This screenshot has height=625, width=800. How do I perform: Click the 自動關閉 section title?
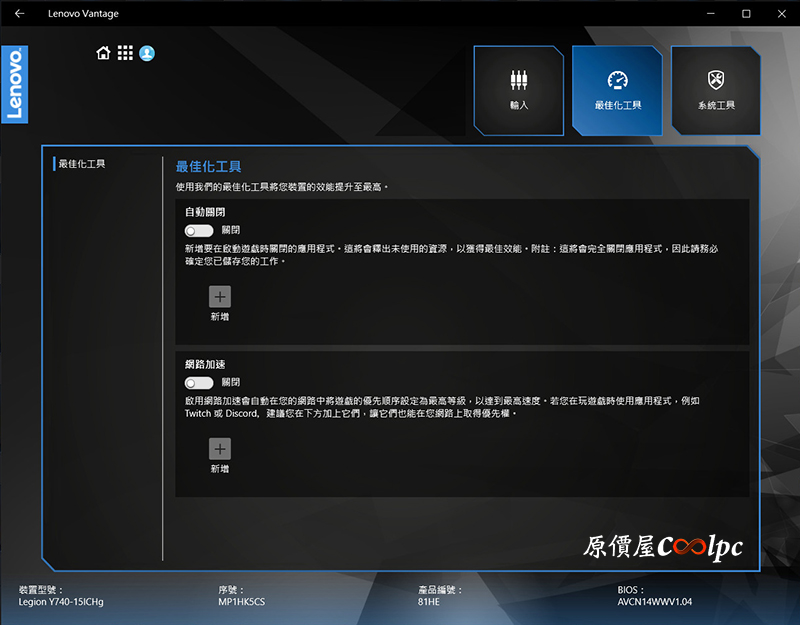205,212
